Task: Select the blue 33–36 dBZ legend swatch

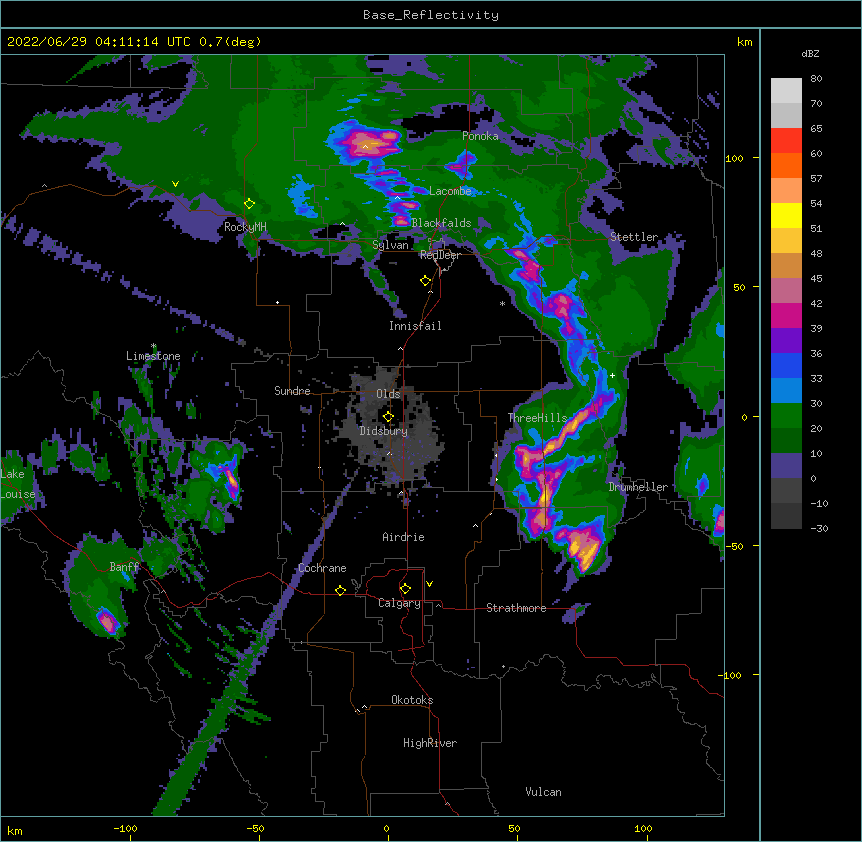Action: coord(786,365)
